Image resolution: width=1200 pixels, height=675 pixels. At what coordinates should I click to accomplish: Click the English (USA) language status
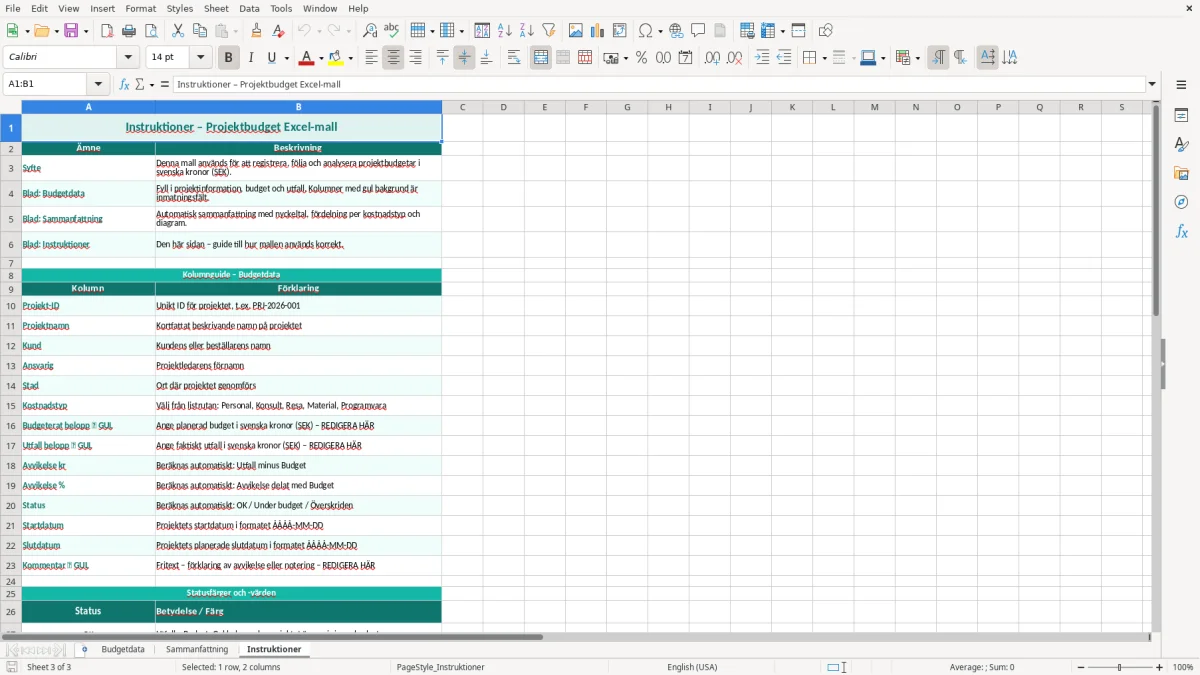692,667
